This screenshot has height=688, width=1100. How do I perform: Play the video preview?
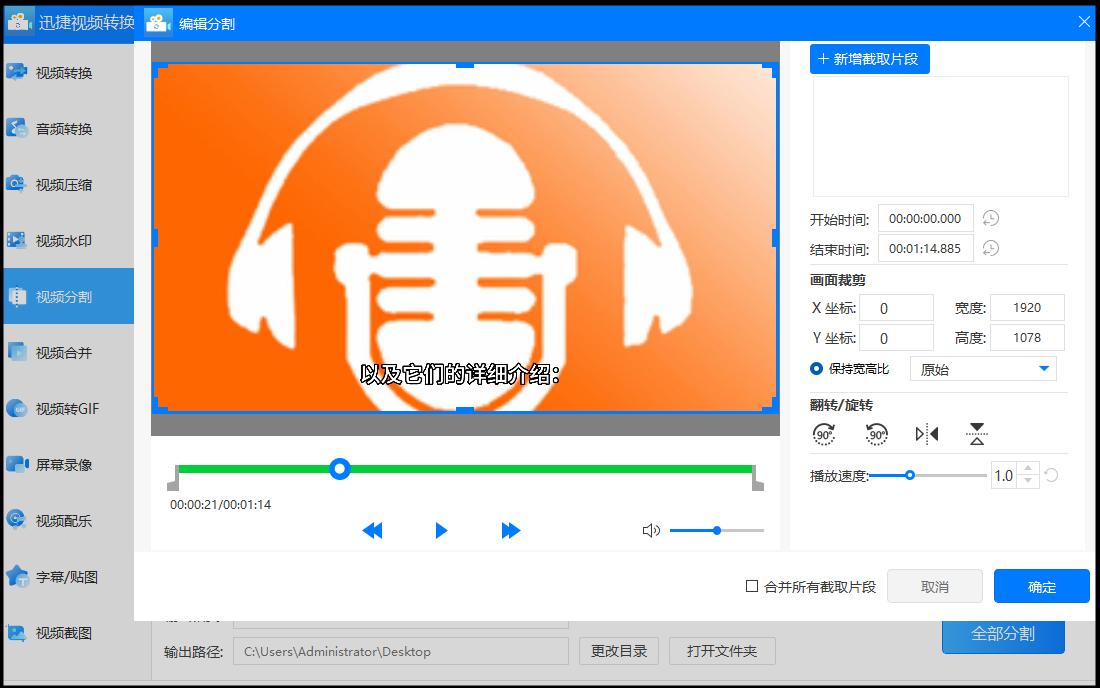pyautogui.click(x=441, y=530)
